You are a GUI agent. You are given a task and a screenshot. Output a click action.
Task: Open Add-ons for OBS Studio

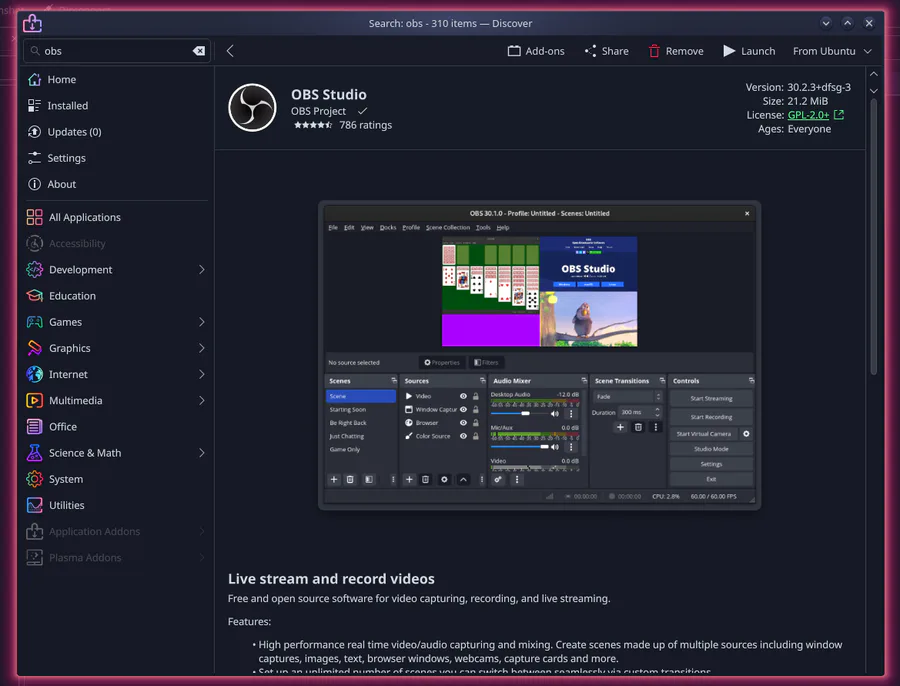(x=536, y=51)
